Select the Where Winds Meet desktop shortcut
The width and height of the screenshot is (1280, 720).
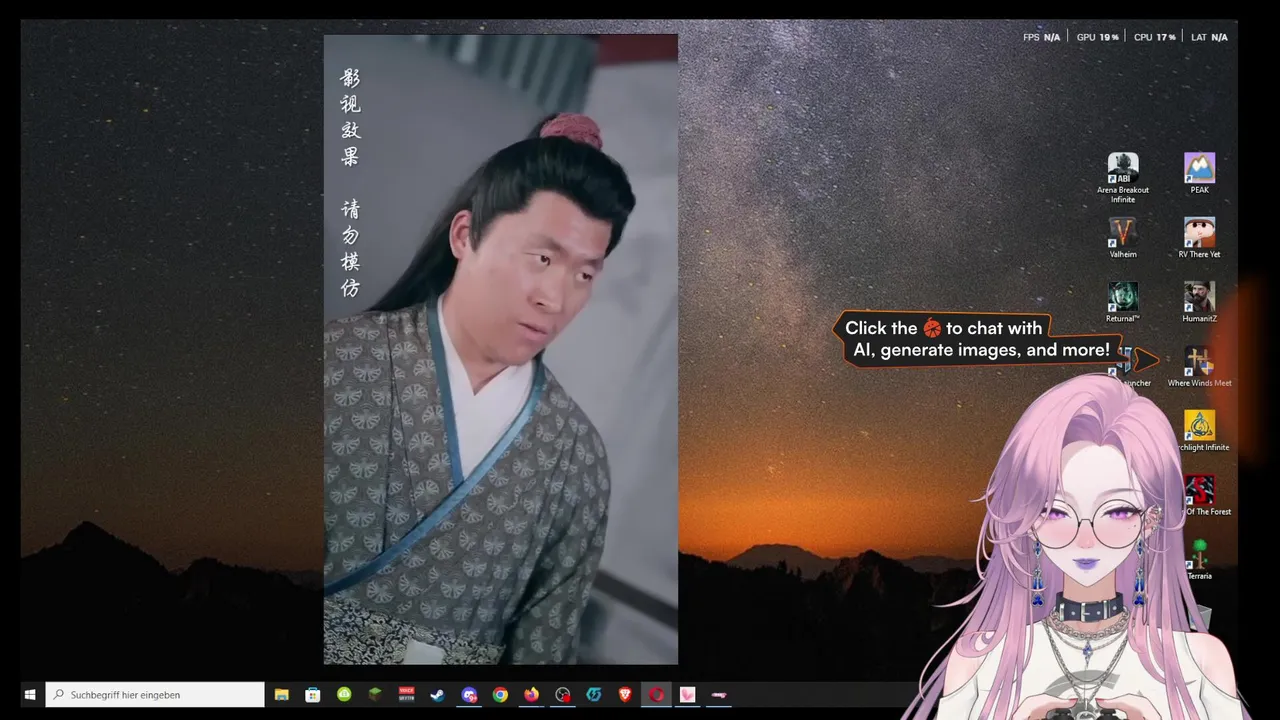coord(1199,367)
